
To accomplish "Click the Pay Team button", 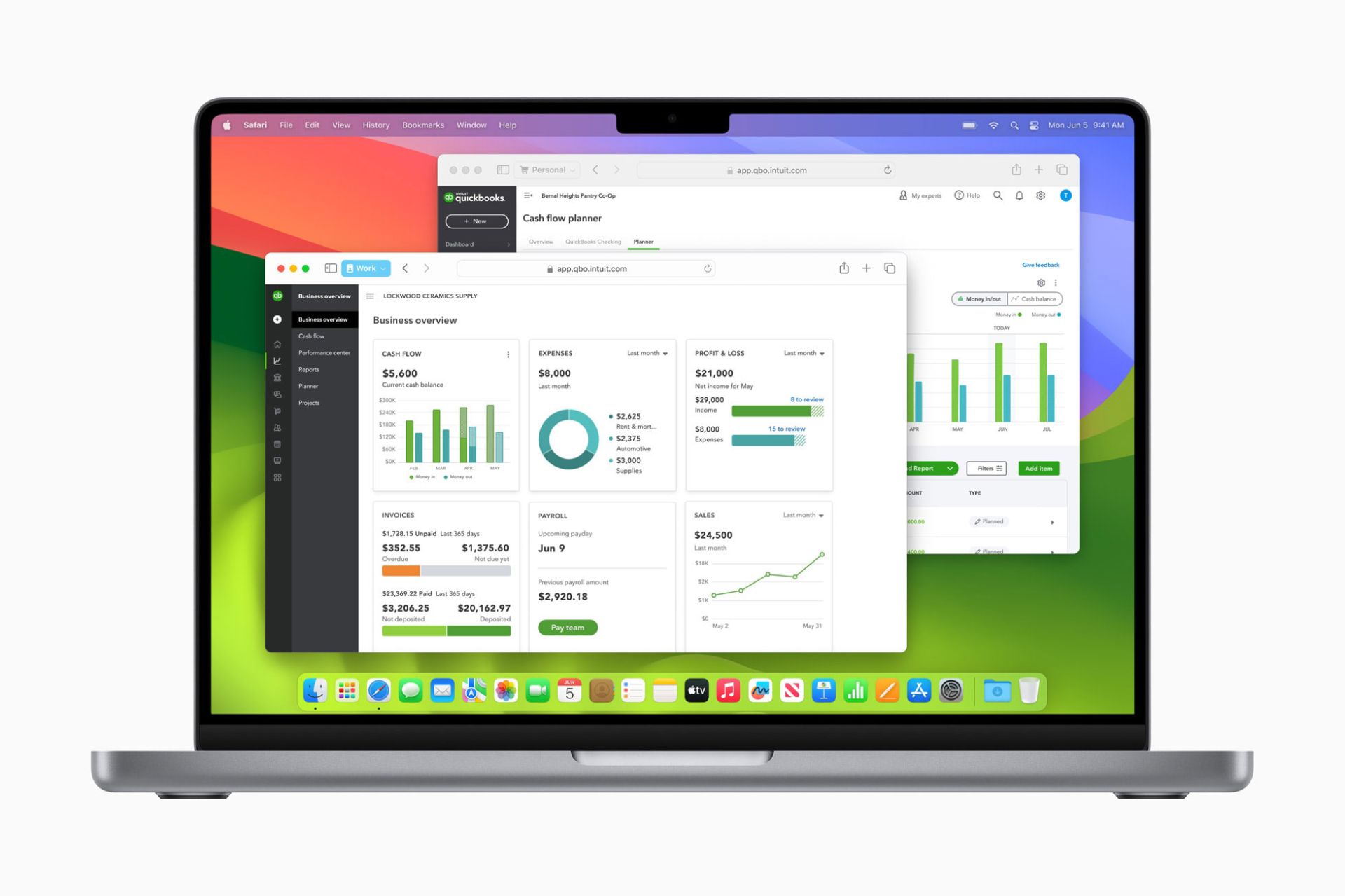I will [x=567, y=628].
